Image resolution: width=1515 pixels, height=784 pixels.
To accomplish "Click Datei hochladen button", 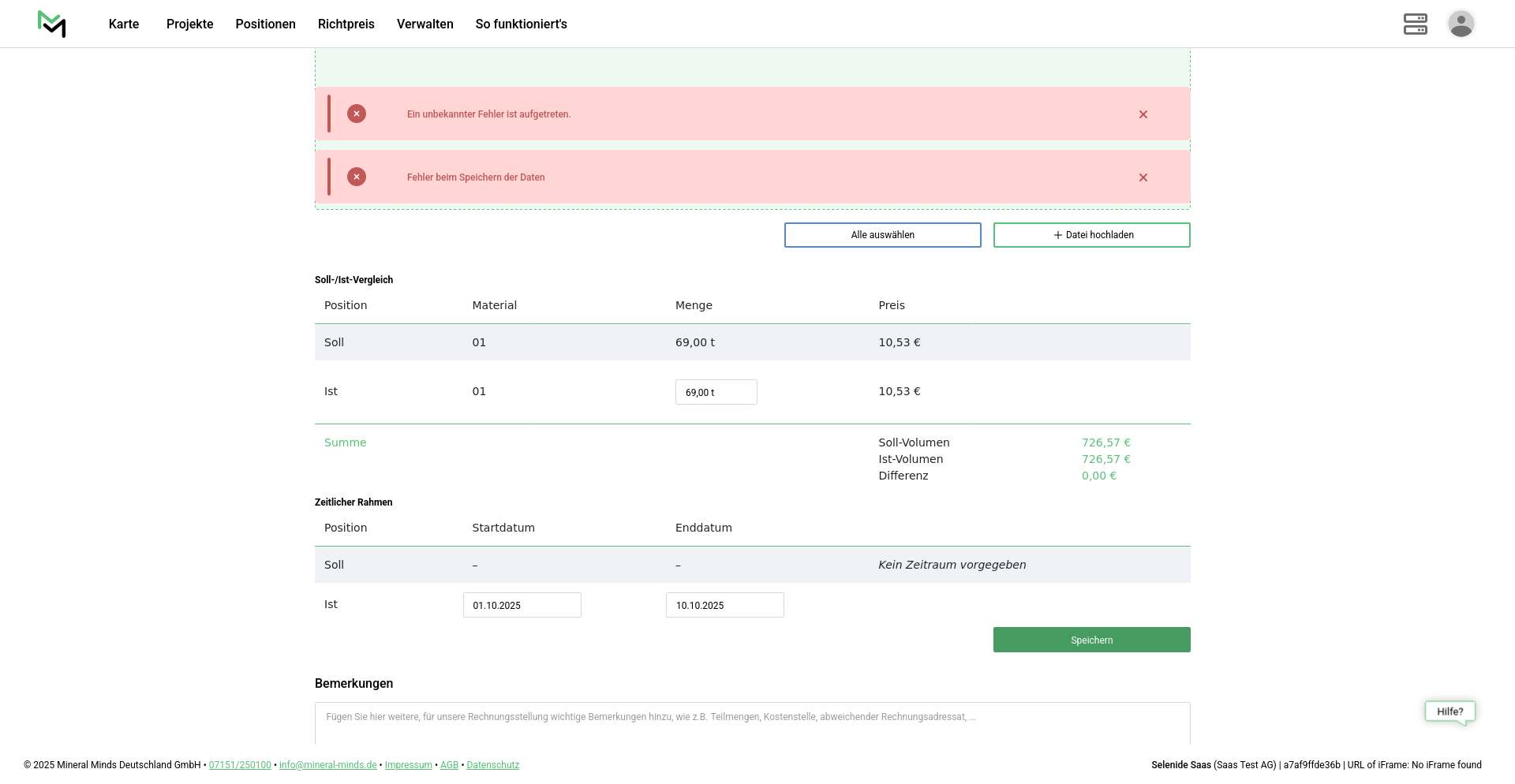I will tap(1091, 235).
